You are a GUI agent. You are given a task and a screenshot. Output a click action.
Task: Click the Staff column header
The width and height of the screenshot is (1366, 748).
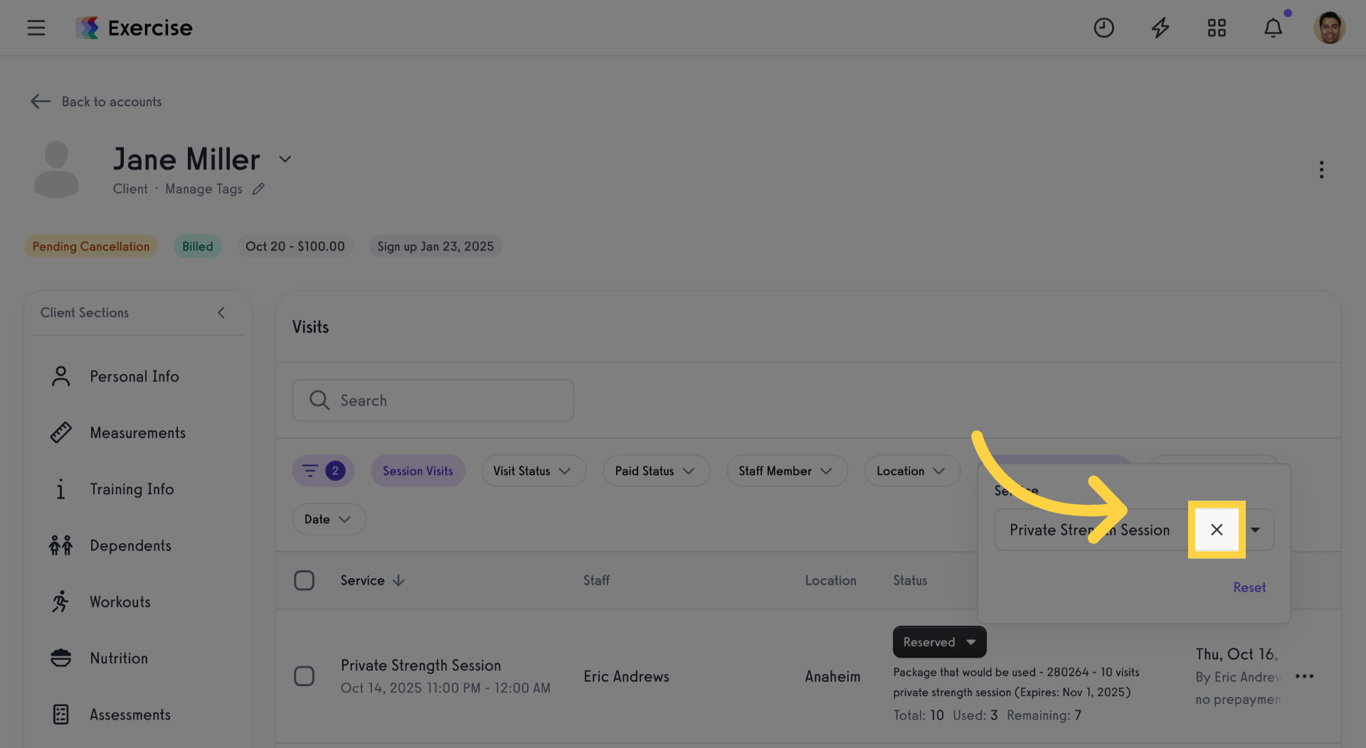(x=596, y=580)
